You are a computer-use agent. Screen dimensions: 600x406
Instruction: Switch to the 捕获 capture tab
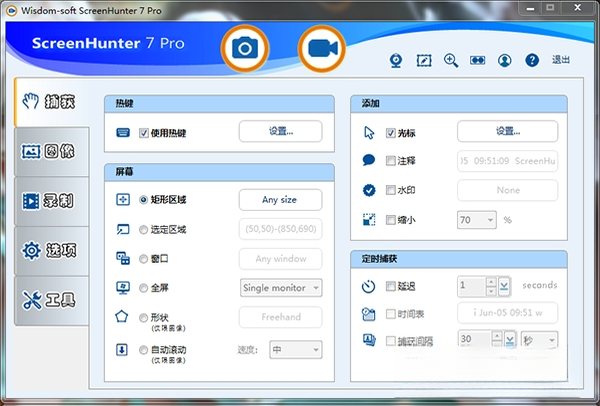(52, 102)
